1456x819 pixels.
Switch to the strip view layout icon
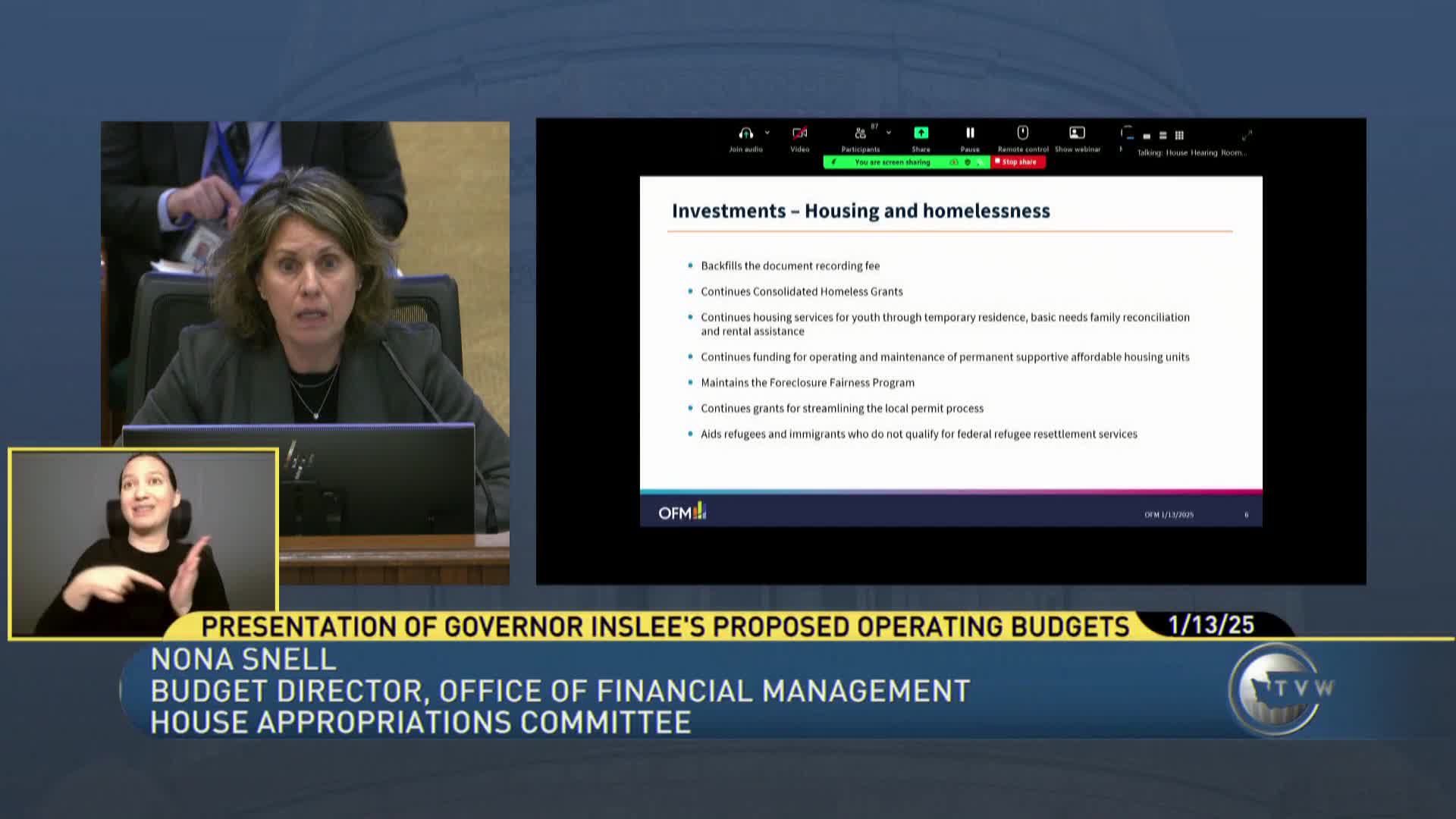(x=1163, y=136)
